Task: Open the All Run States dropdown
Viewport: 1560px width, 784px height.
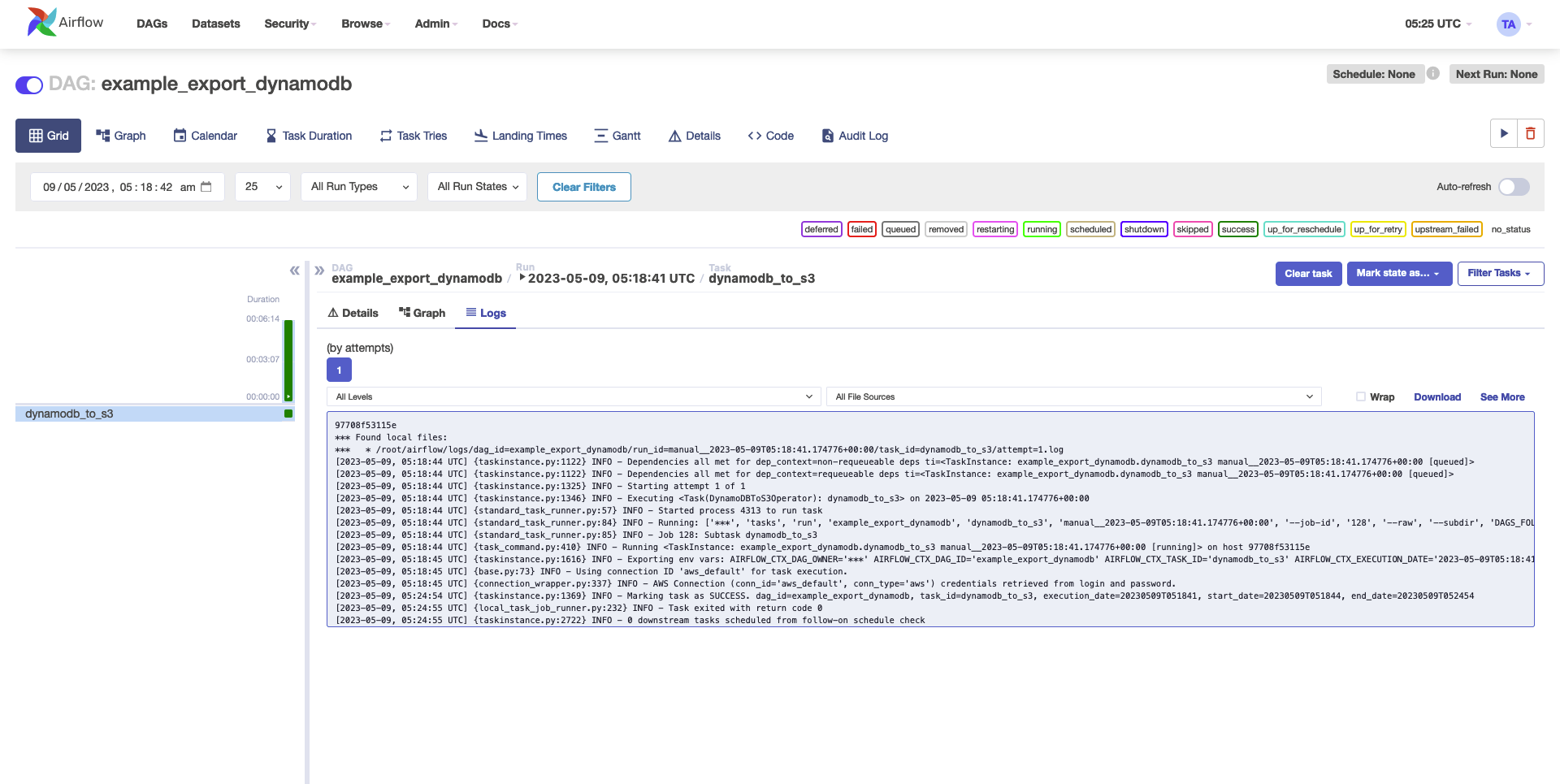Action: coord(477,187)
